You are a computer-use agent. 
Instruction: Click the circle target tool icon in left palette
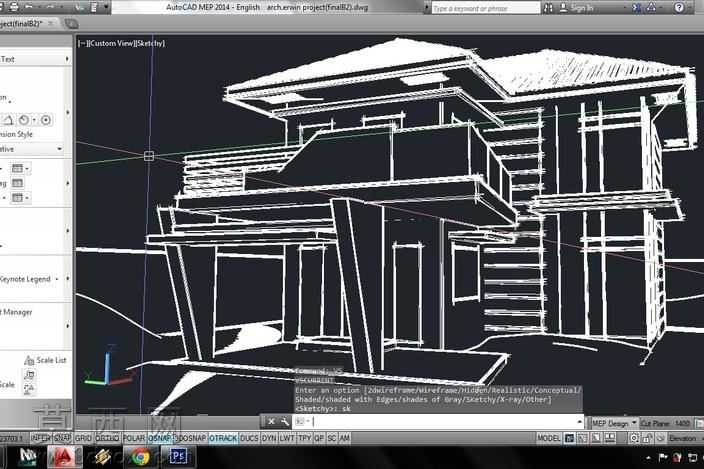tap(46, 120)
